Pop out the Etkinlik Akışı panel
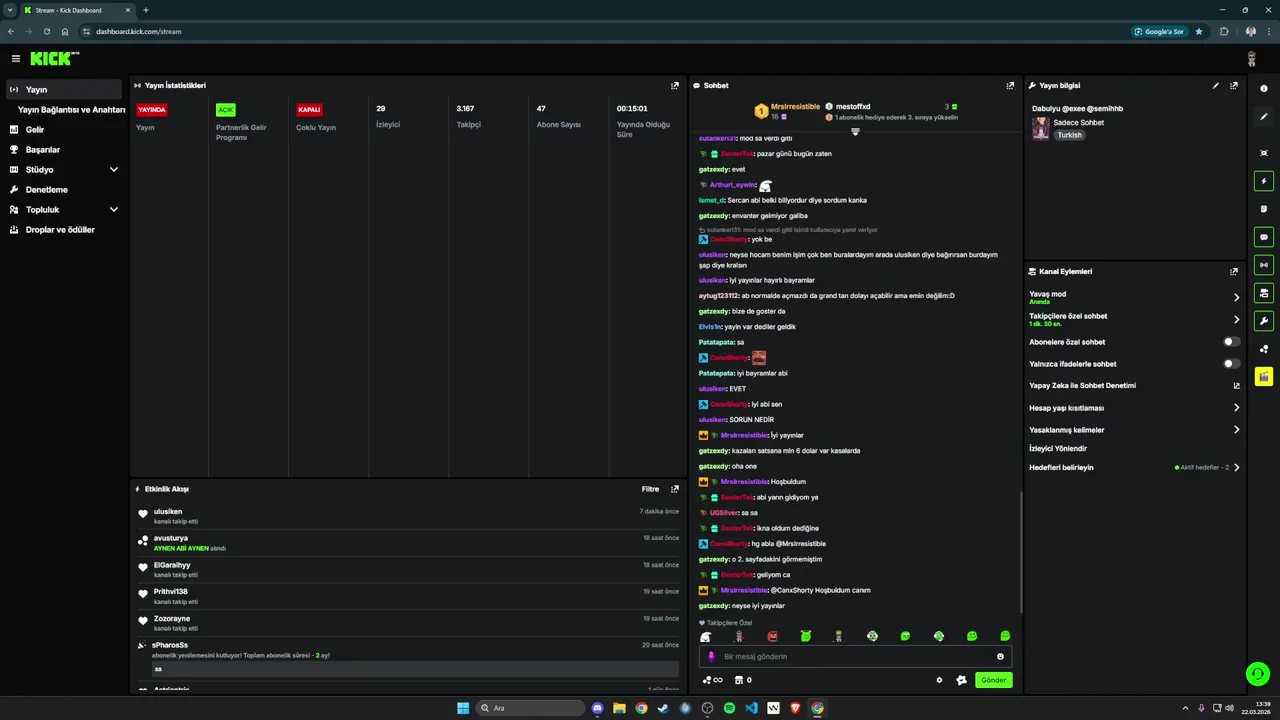The image size is (1280, 720). [x=675, y=489]
